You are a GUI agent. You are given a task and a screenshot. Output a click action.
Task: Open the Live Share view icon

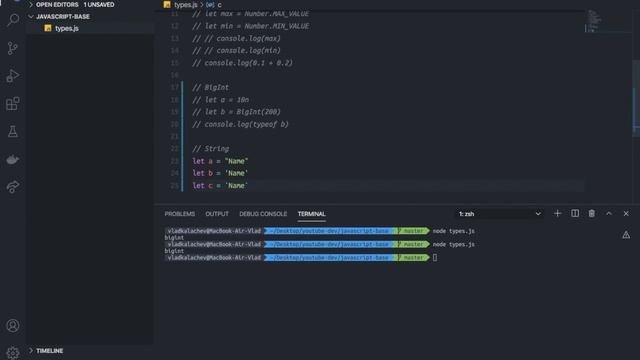[13, 187]
